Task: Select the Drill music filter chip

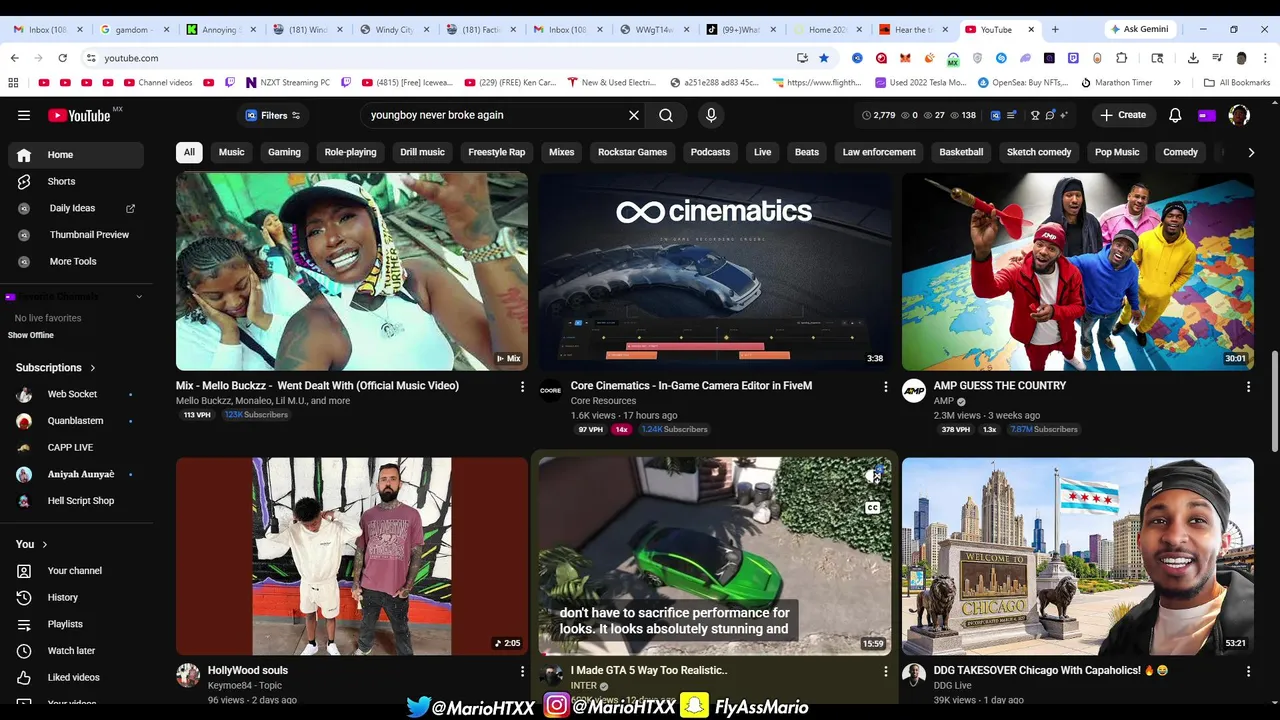Action: coord(422,152)
